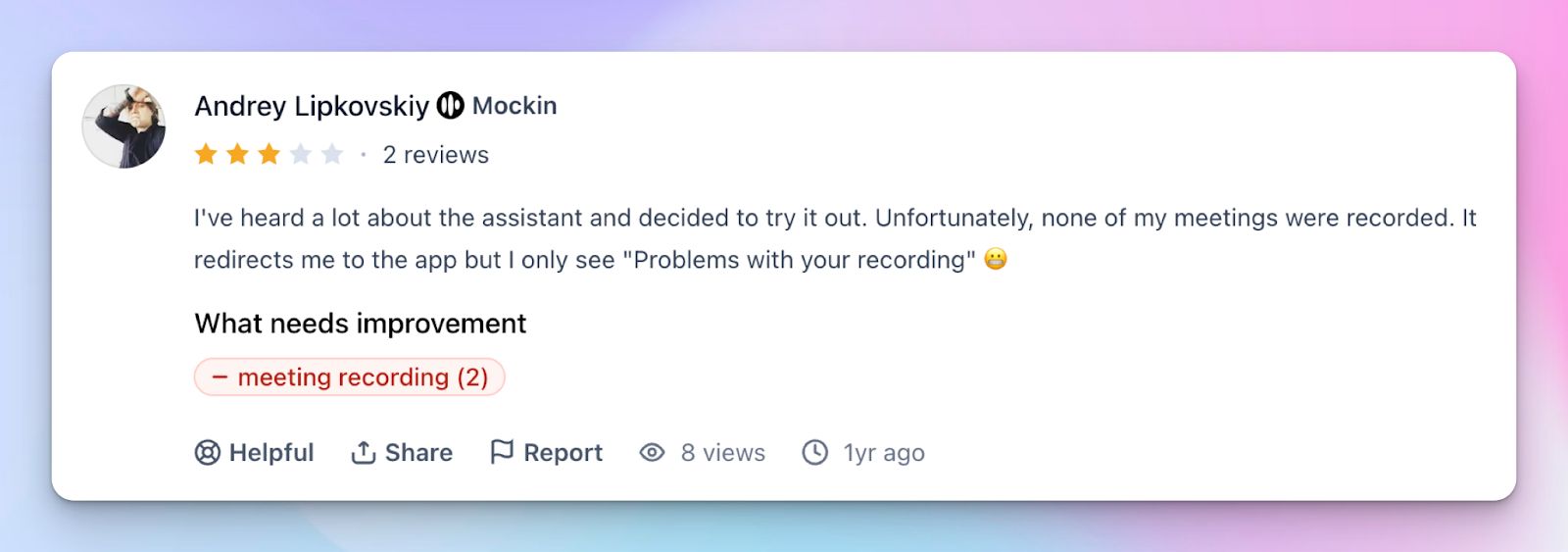Click the grimacing emoji in the review

click(x=996, y=259)
